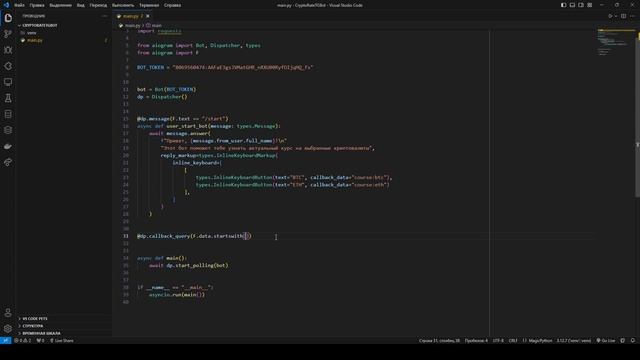Click the code minimap preview
The height and width of the screenshot is (360, 640).
click(616, 42)
